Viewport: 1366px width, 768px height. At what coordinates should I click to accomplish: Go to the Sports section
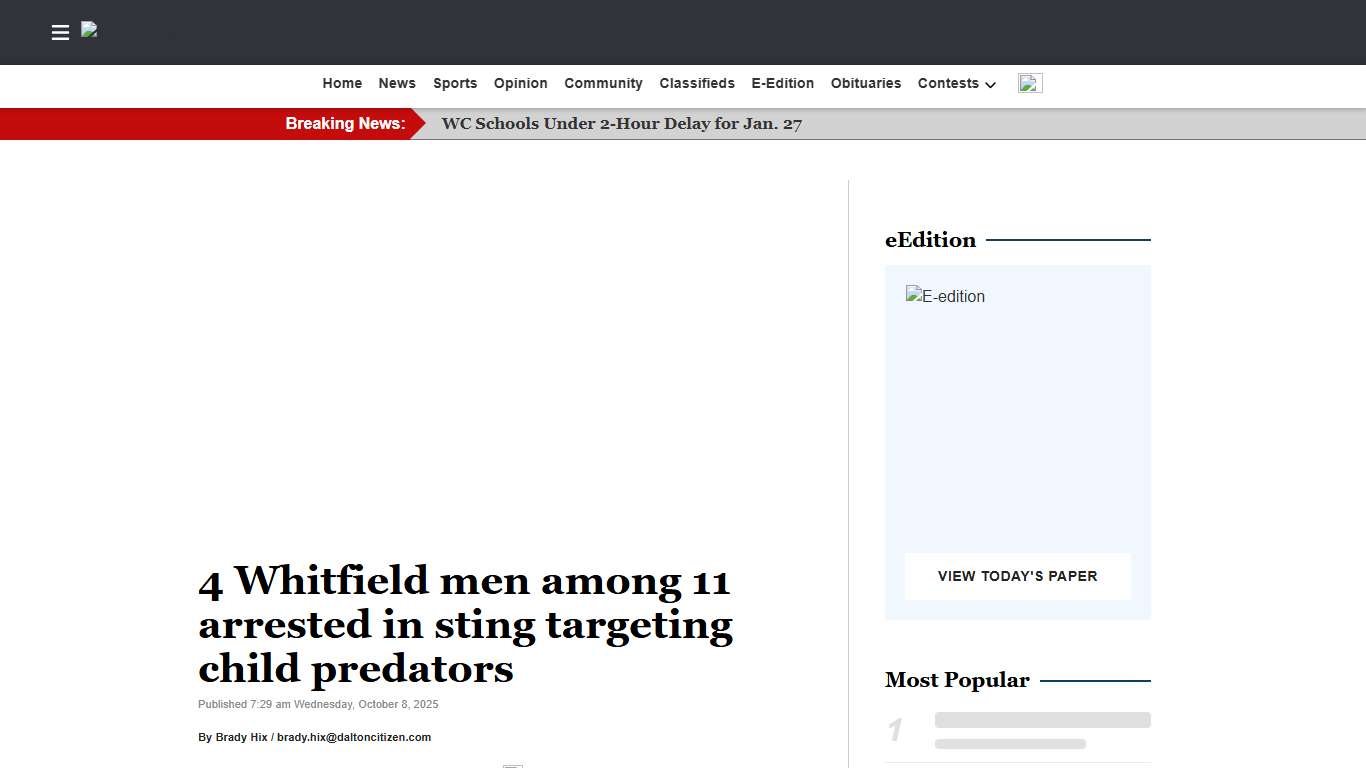455,84
